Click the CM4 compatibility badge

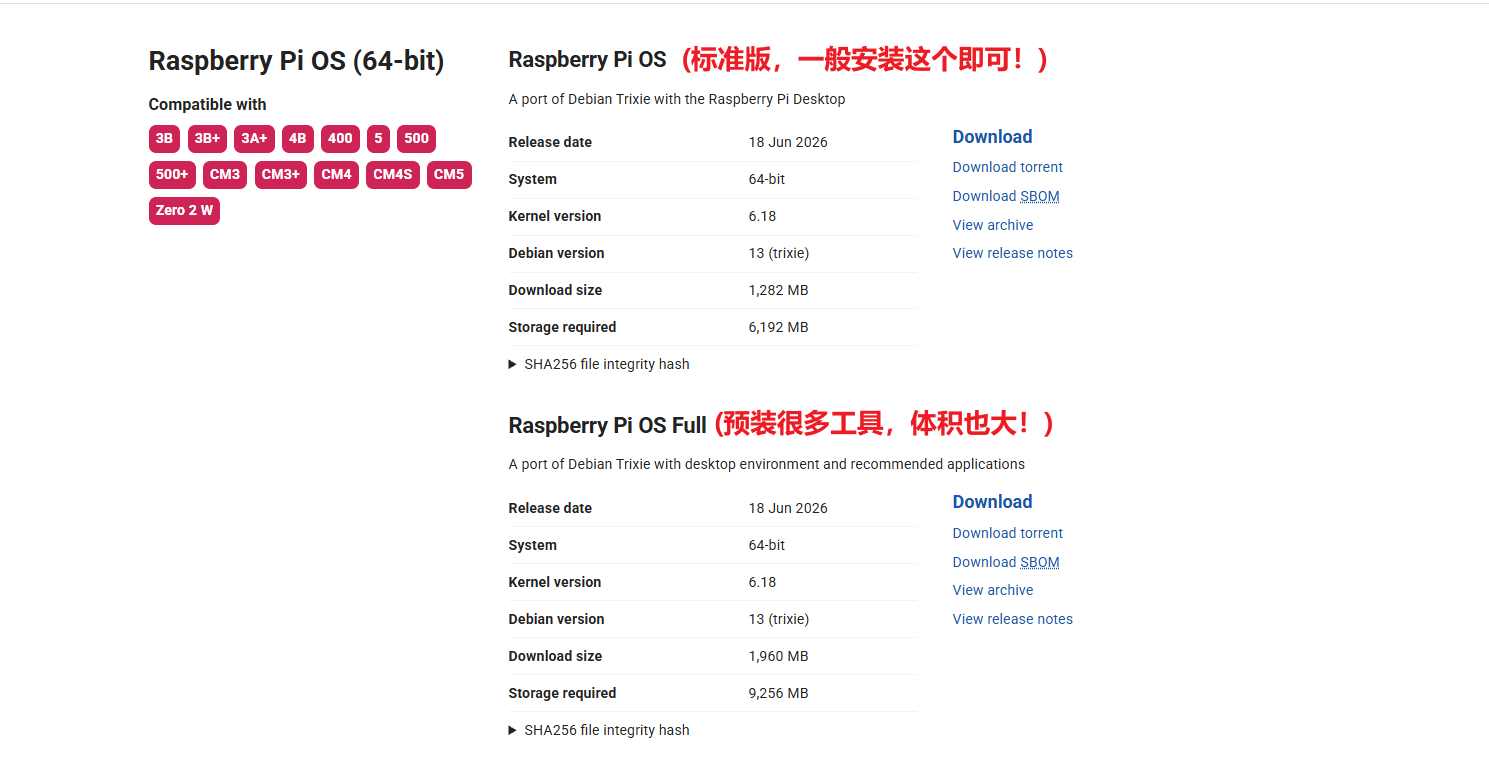point(336,175)
